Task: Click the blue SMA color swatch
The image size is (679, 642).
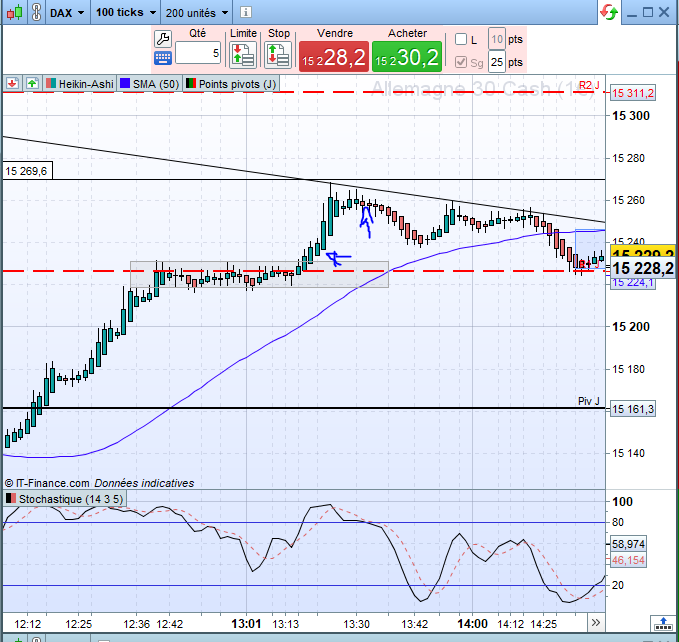Action: (x=125, y=83)
